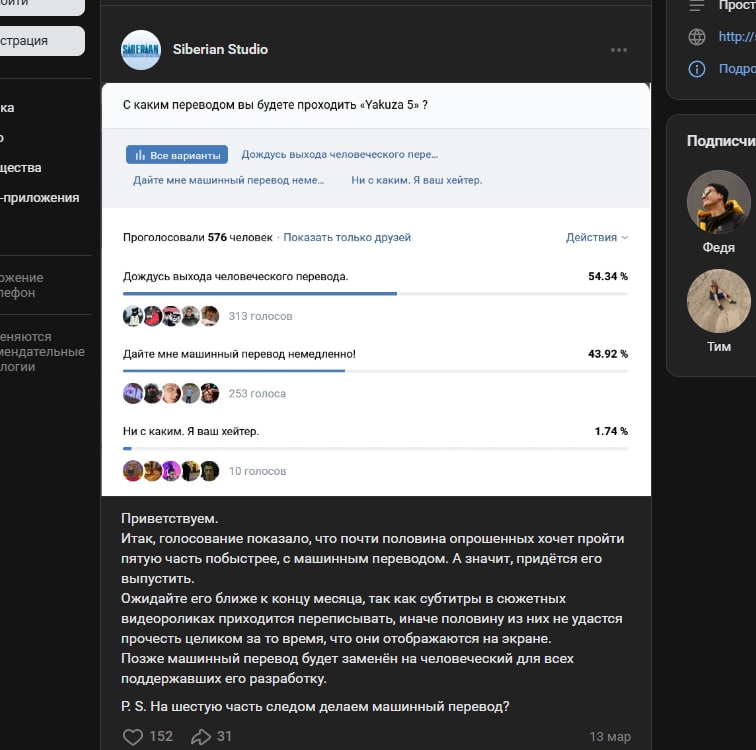The width and height of the screenshot is (756, 750).
Task: Switch to 'Ни с каким. Я ваш хейтер.' tab
Action: [417, 180]
